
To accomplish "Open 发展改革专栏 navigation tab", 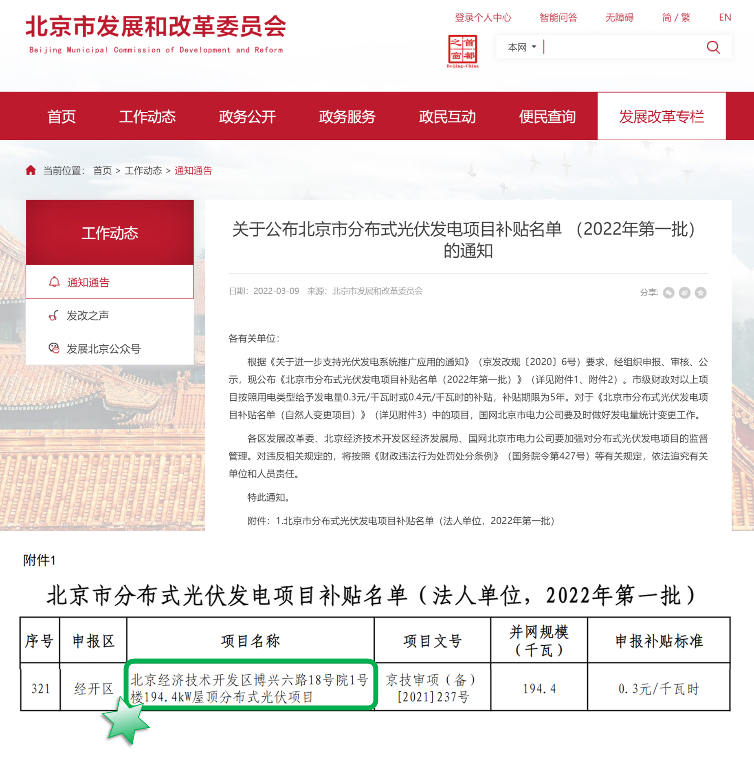I will coord(662,116).
